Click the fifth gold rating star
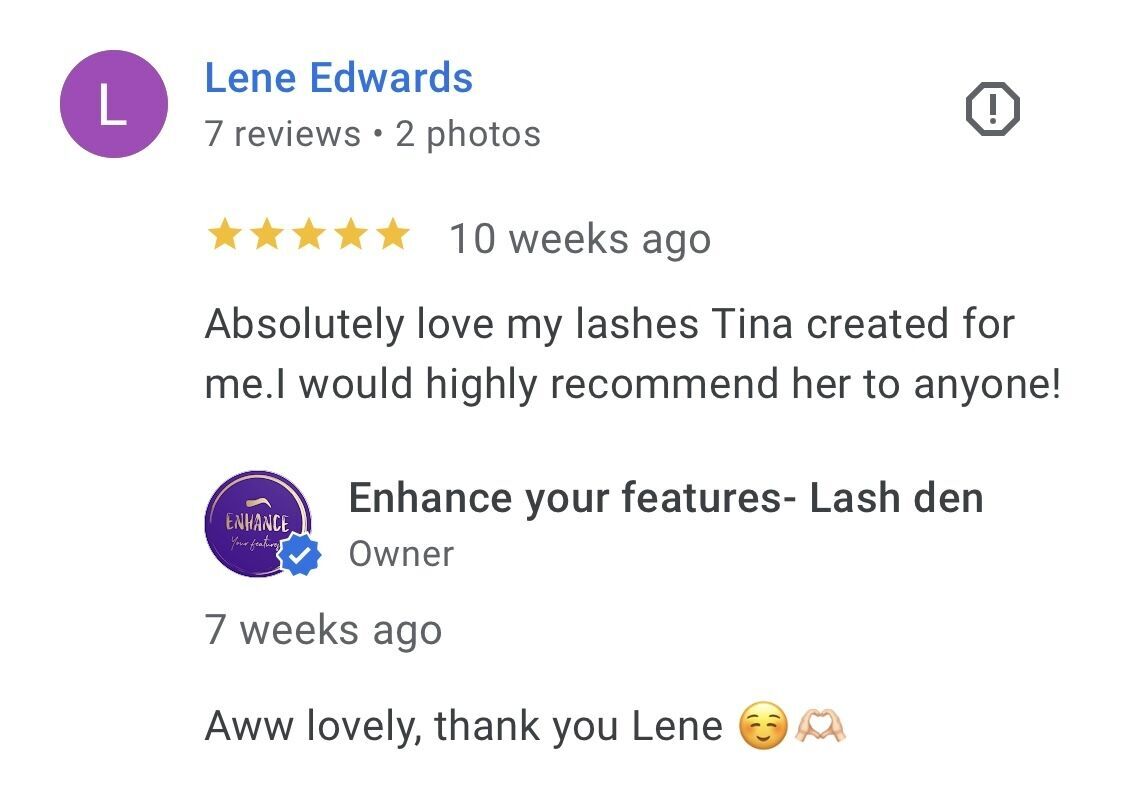The height and width of the screenshot is (809, 1125). (392, 237)
